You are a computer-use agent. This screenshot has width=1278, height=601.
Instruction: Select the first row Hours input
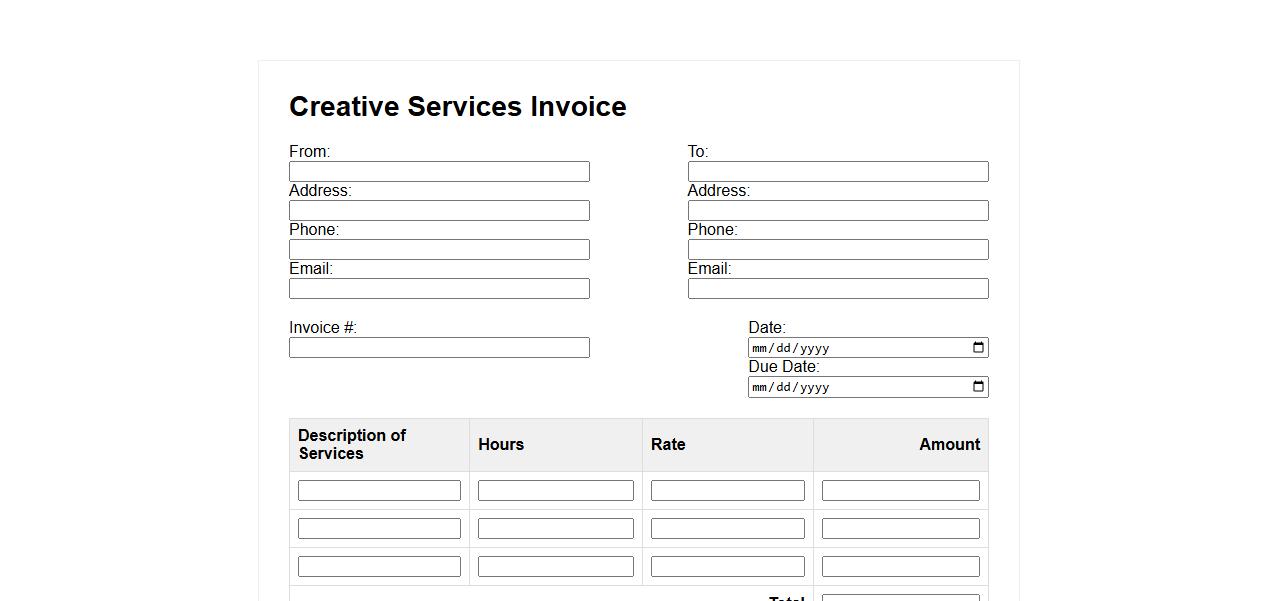(x=555, y=491)
